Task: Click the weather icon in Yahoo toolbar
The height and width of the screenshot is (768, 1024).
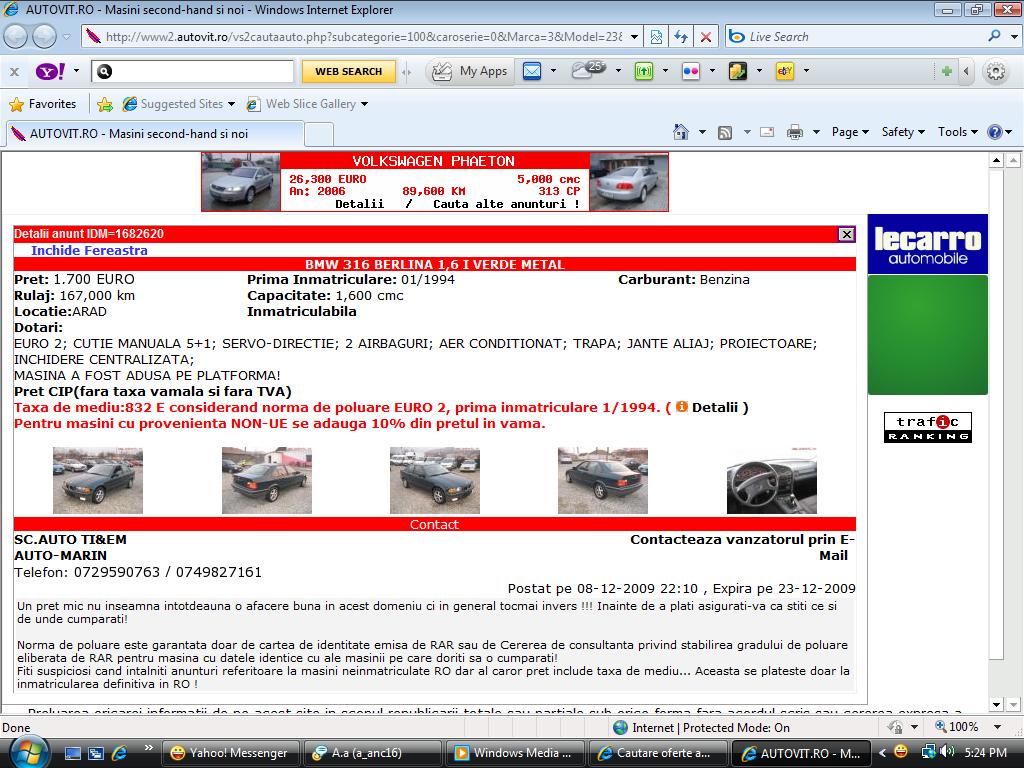Action: pyautogui.click(x=588, y=70)
